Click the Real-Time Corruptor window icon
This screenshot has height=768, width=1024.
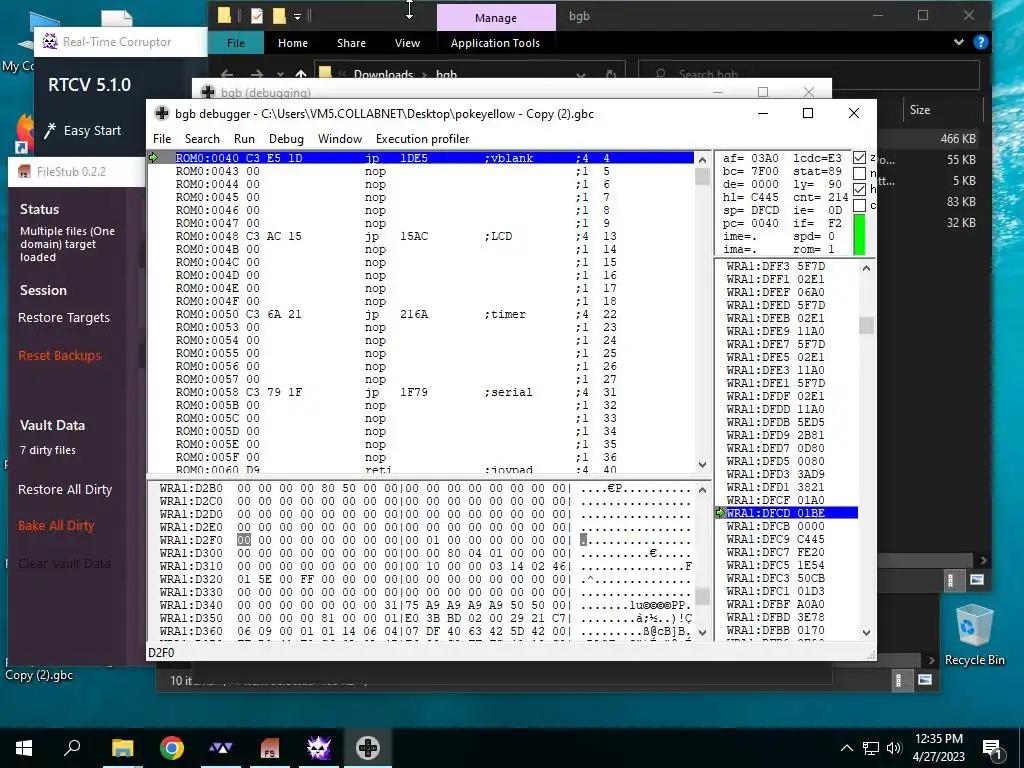point(50,41)
